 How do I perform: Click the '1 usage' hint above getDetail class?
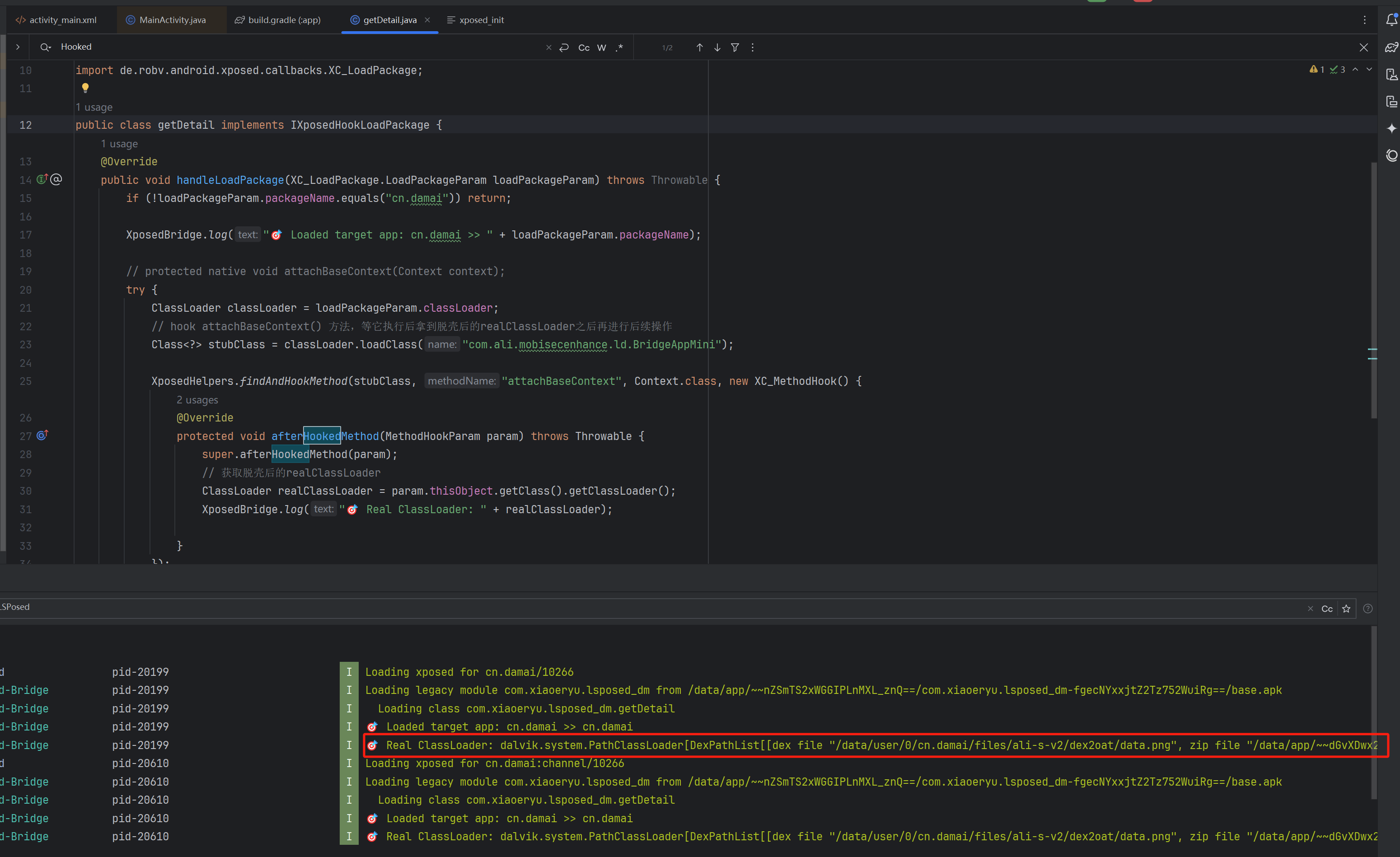94,108
